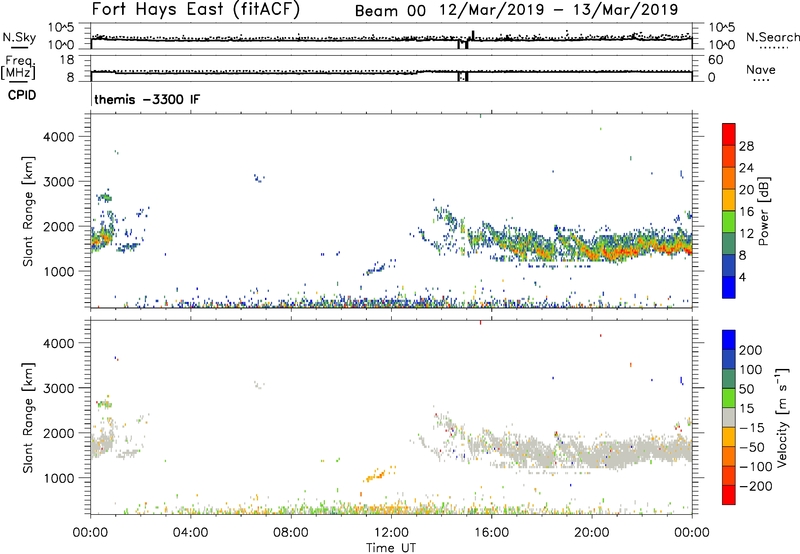800x554 pixels.
Task: Click "Slant Range [km]" label of the velocity panel
Action: pyautogui.click(x=28, y=418)
